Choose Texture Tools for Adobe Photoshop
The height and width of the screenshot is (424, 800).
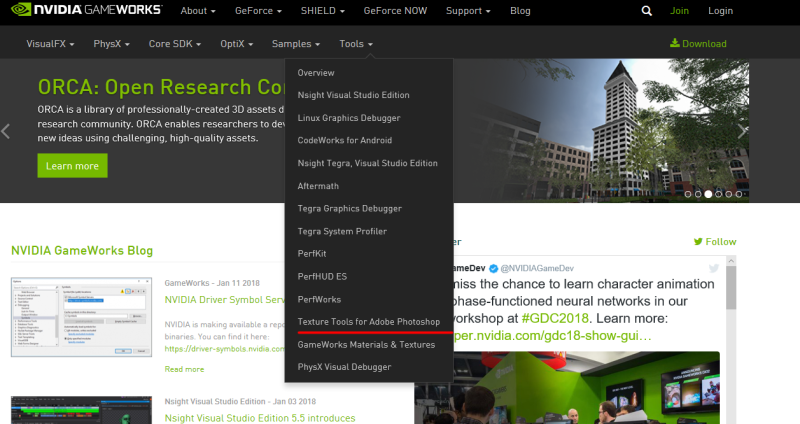point(369,322)
